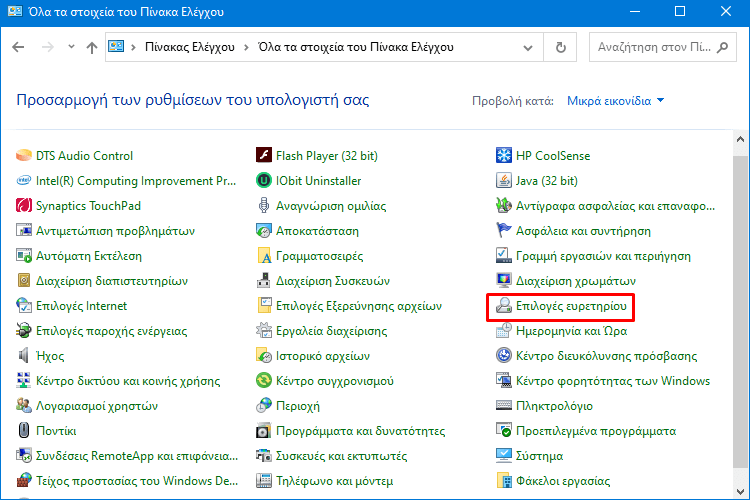Open Αντίγραφα ασφαλείας και επαναφορά link
This screenshot has width=750, height=500.
pyautogui.click(x=615, y=205)
